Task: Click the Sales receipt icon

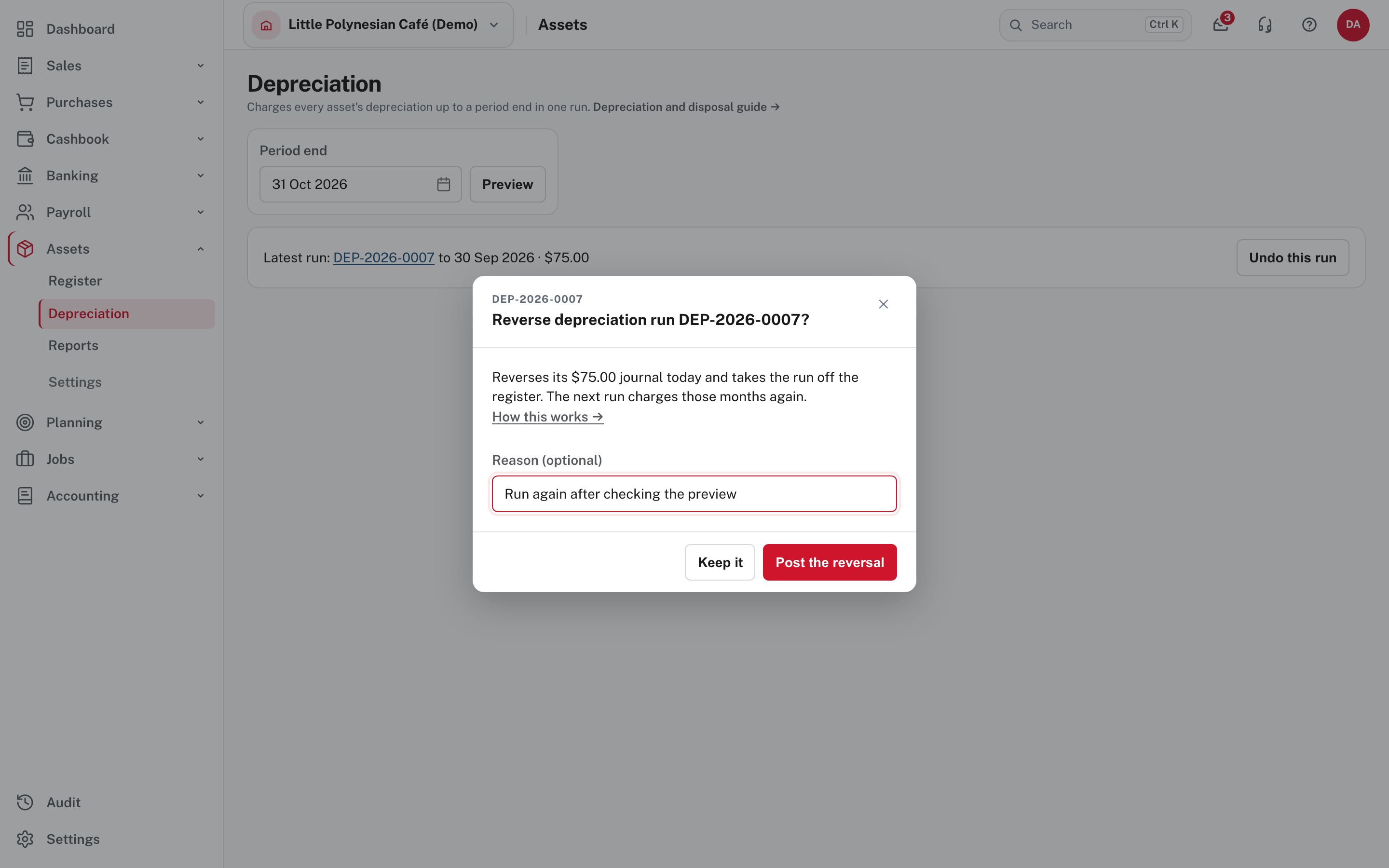Action: pyautogui.click(x=25, y=66)
